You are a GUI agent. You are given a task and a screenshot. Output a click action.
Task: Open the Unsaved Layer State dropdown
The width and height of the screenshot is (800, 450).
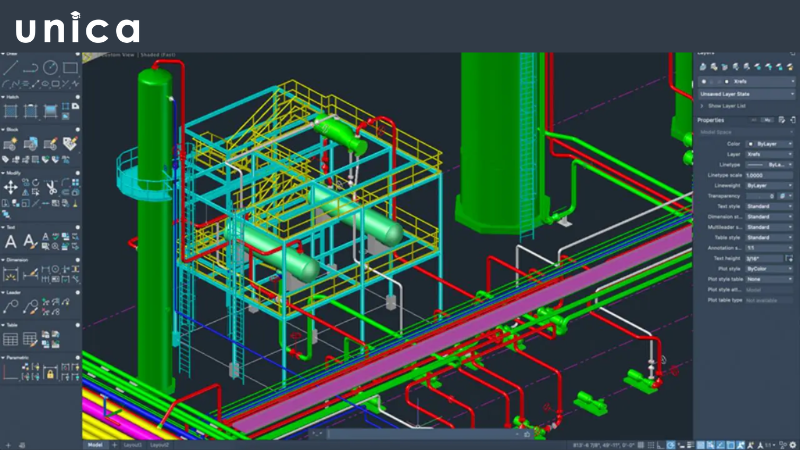(x=746, y=94)
